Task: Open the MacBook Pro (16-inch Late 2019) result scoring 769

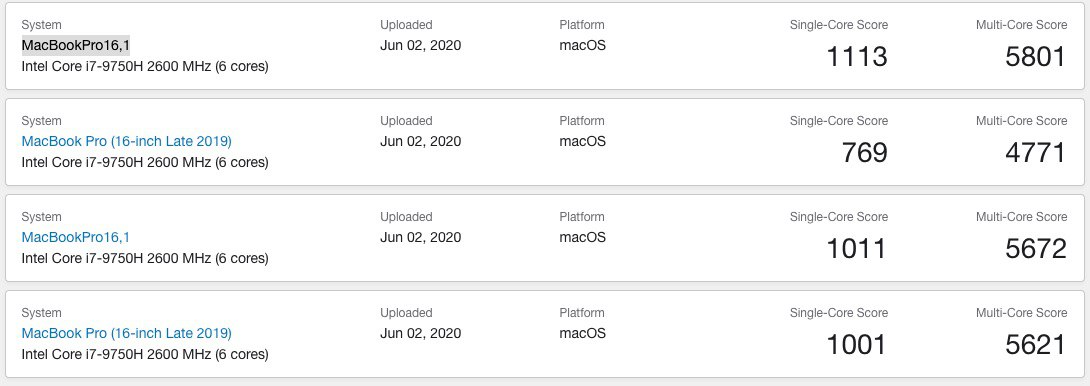Action: (127, 141)
